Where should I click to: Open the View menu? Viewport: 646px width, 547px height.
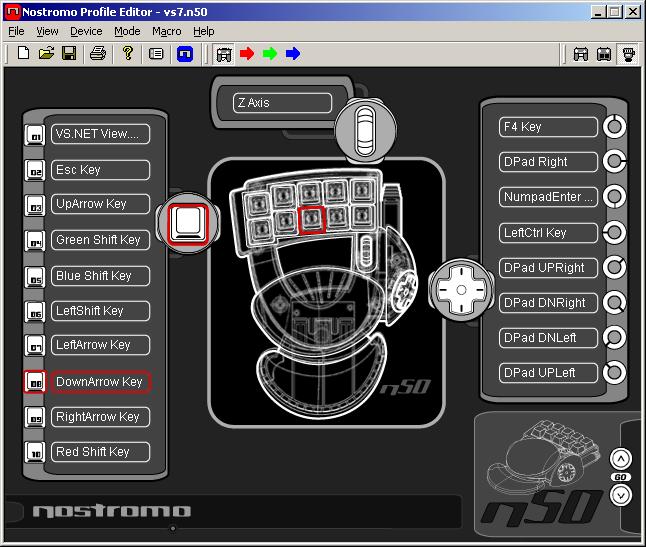47,31
